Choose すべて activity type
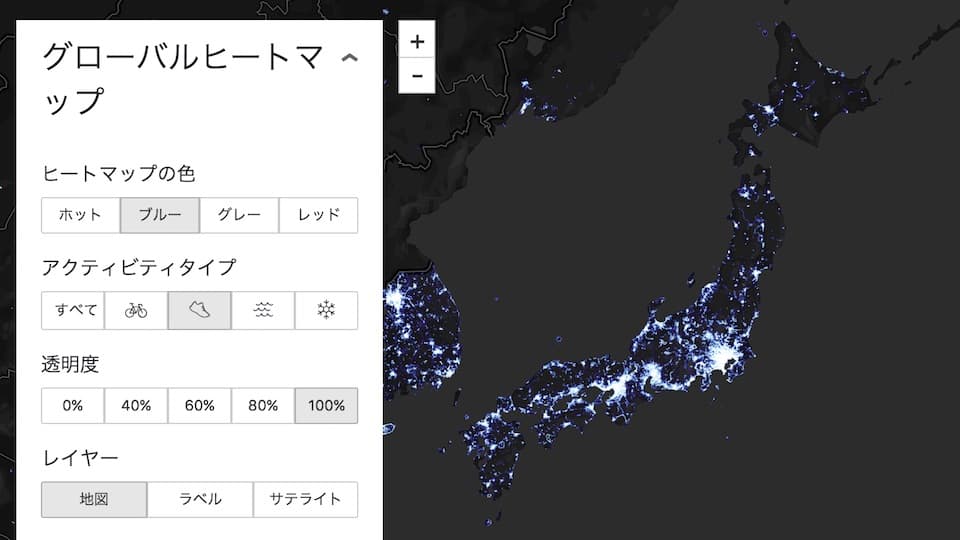960x540 pixels. pyautogui.click(x=73, y=310)
